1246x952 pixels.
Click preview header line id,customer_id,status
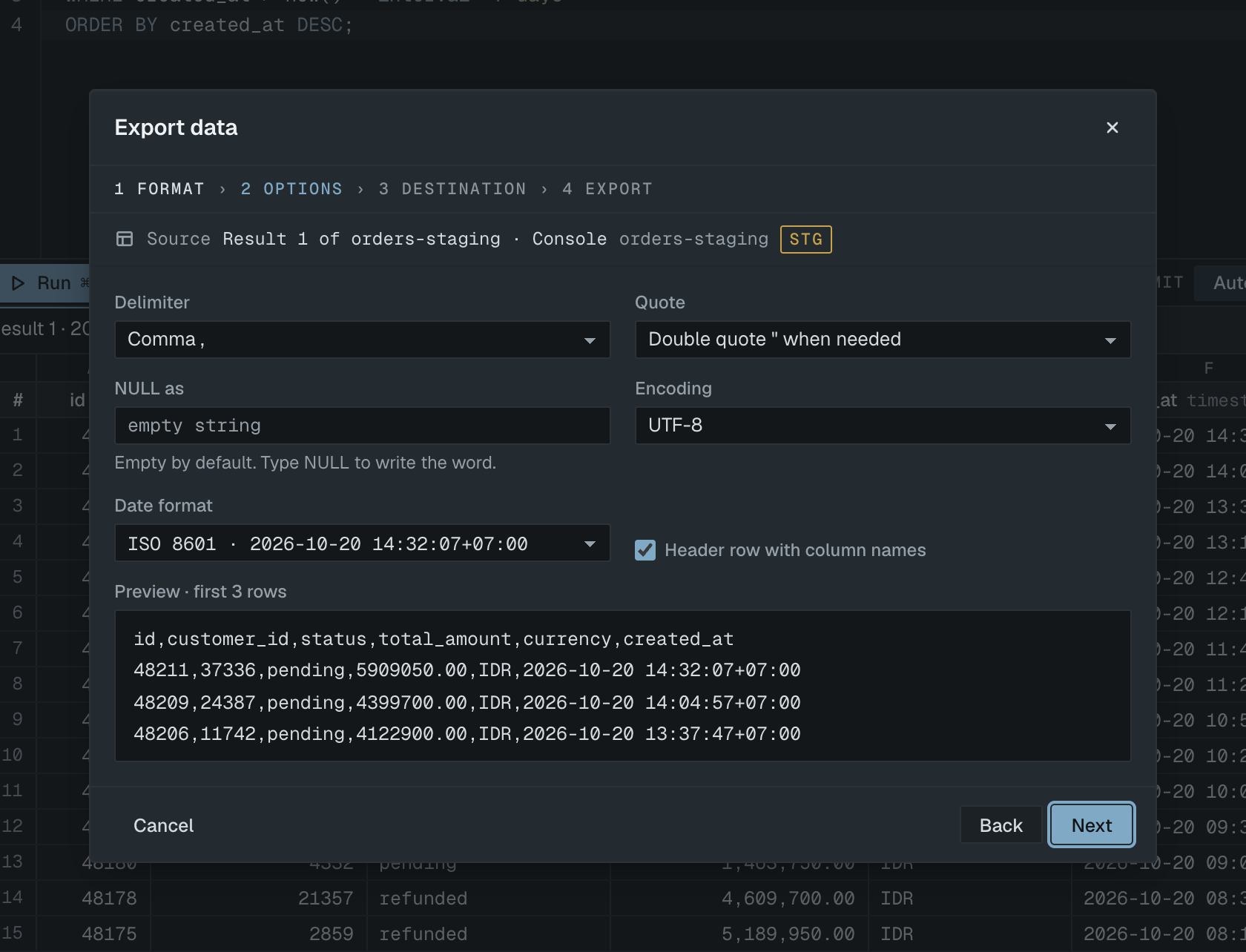[433, 639]
